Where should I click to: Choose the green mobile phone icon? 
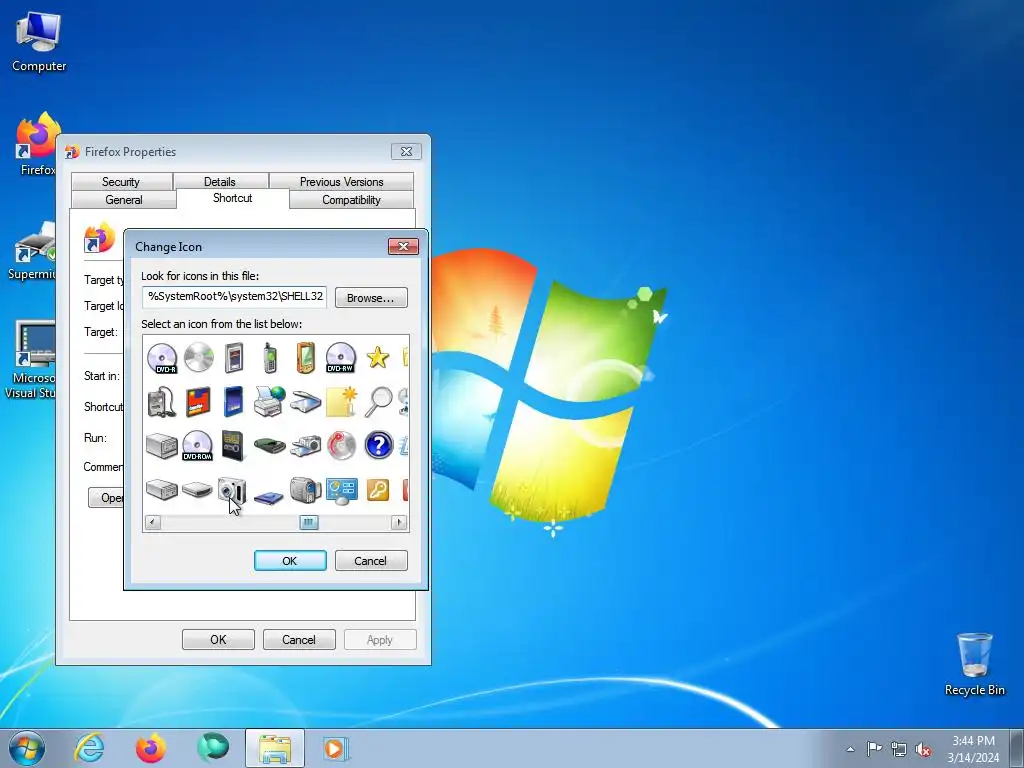coord(270,358)
